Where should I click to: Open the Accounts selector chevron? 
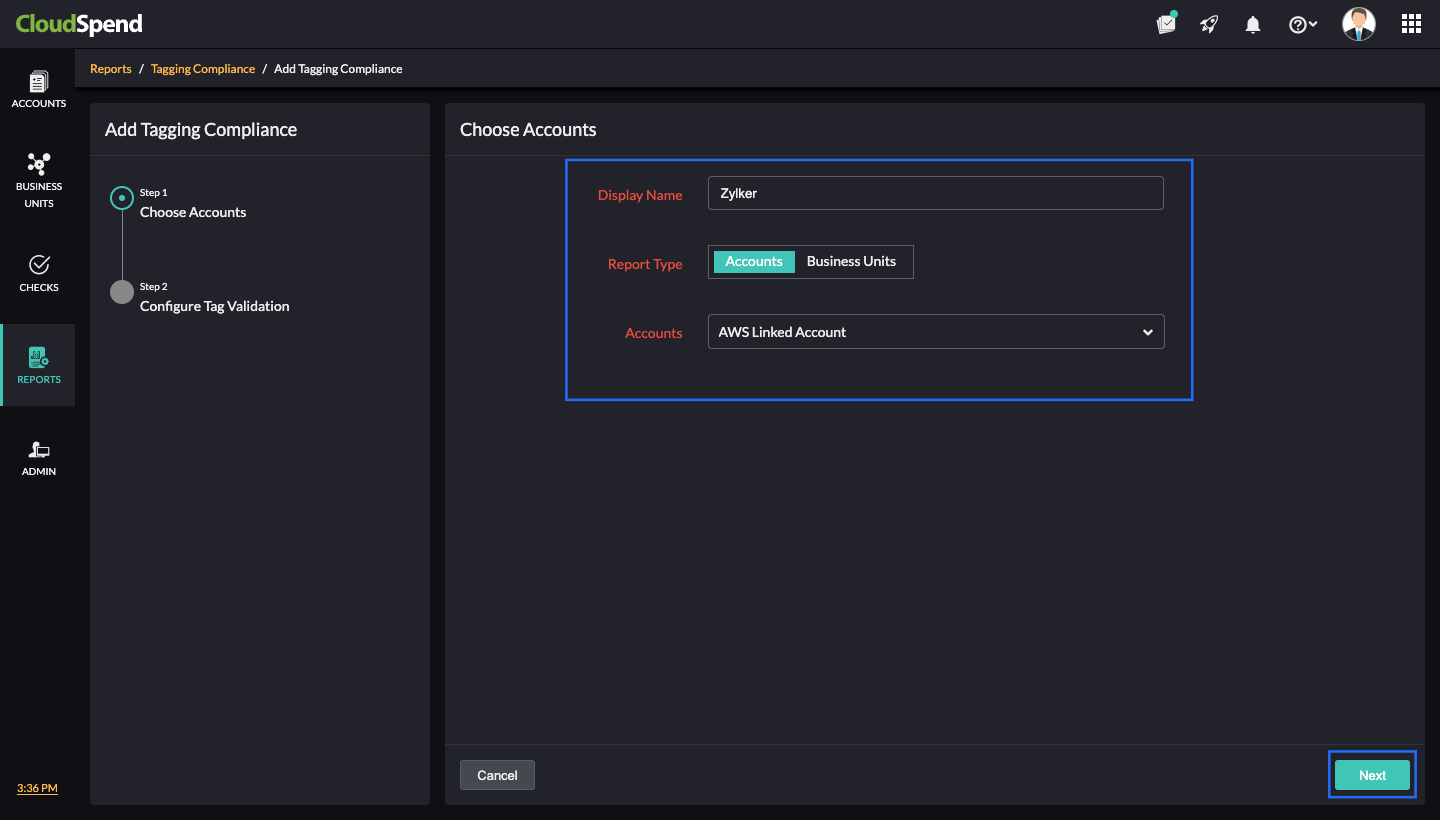(1147, 331)
